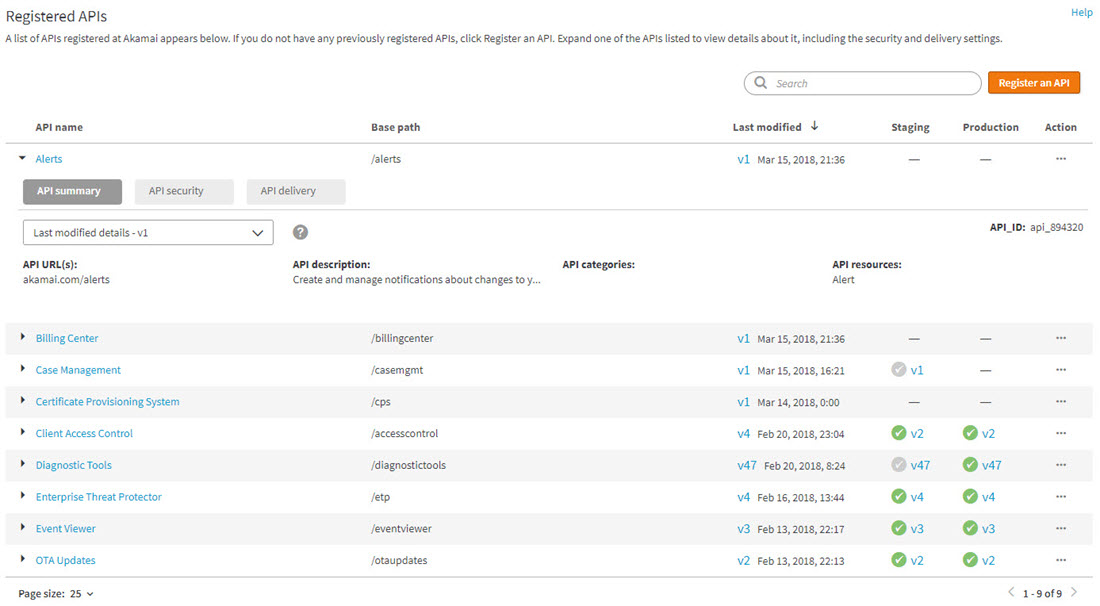Change the Page size dropdown
This screenshot has height=606, width=1100.
[x=82, y=594]
